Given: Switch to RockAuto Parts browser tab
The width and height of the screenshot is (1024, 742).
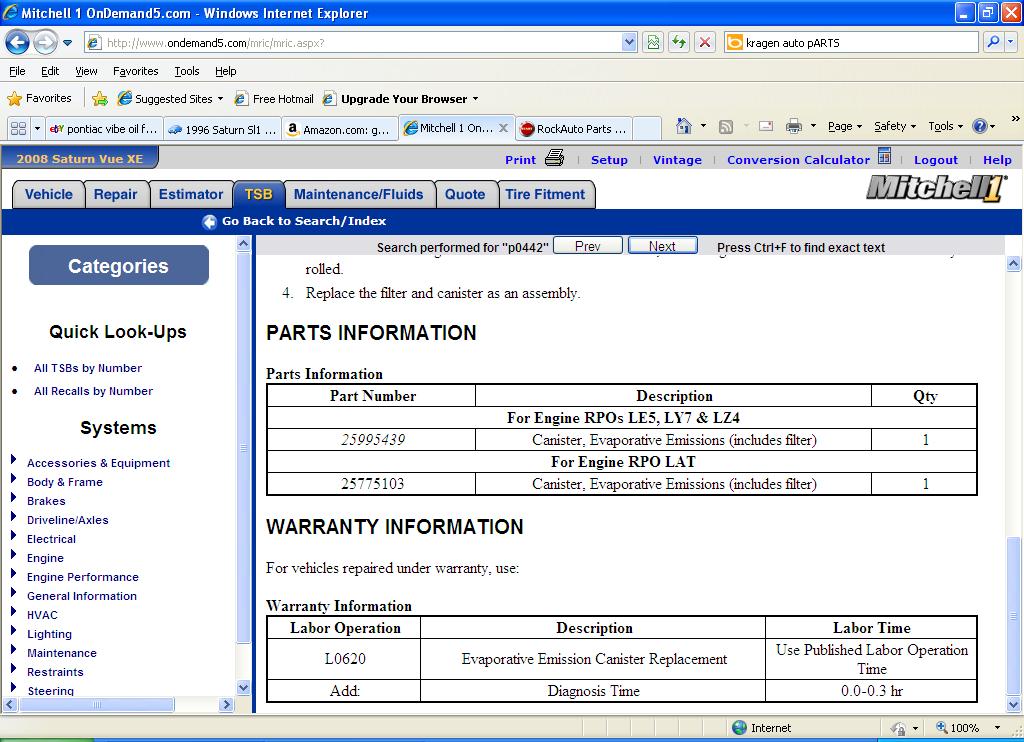Looking at the screenshot, I should (574, 129).
